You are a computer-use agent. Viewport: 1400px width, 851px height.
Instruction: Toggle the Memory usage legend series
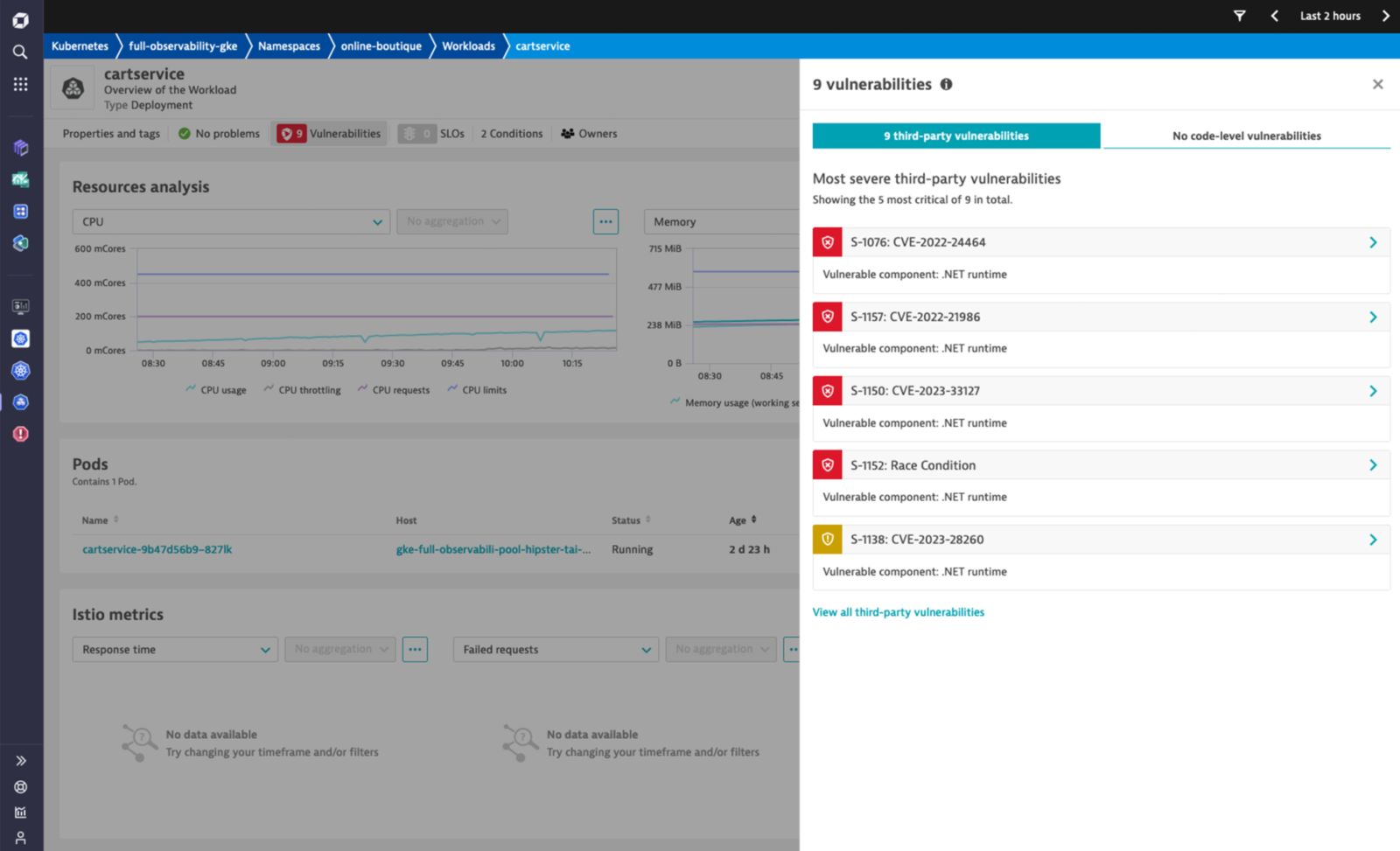(x=734, y=402)
